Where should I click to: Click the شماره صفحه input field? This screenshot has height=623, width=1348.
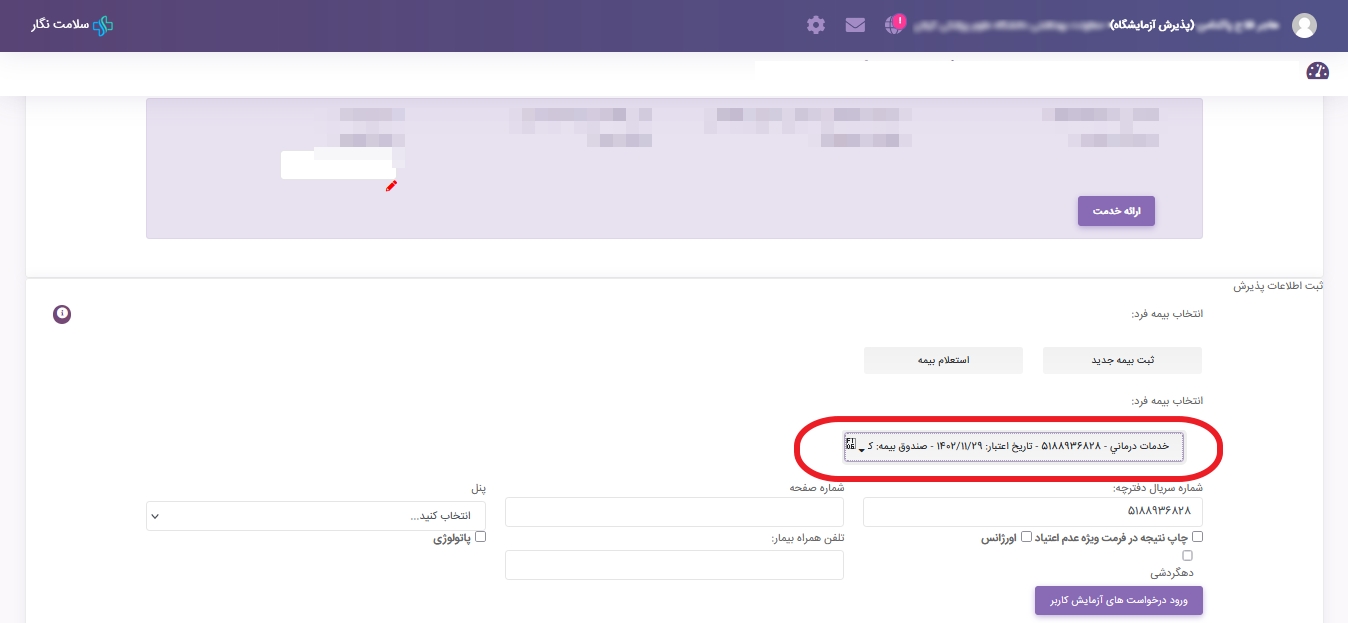click(674, 512)
